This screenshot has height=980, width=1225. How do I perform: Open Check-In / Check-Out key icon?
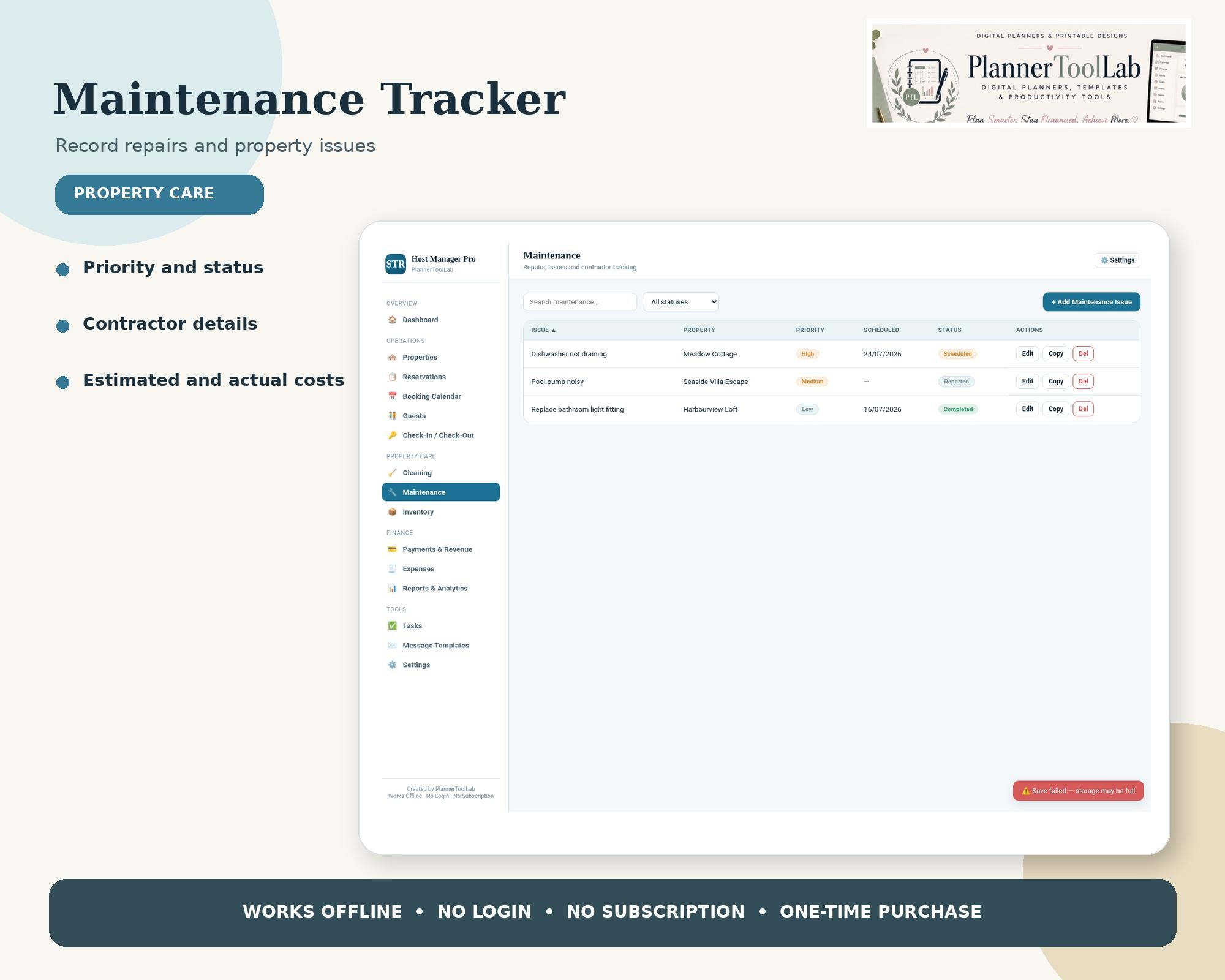click(x=392, y=435)
